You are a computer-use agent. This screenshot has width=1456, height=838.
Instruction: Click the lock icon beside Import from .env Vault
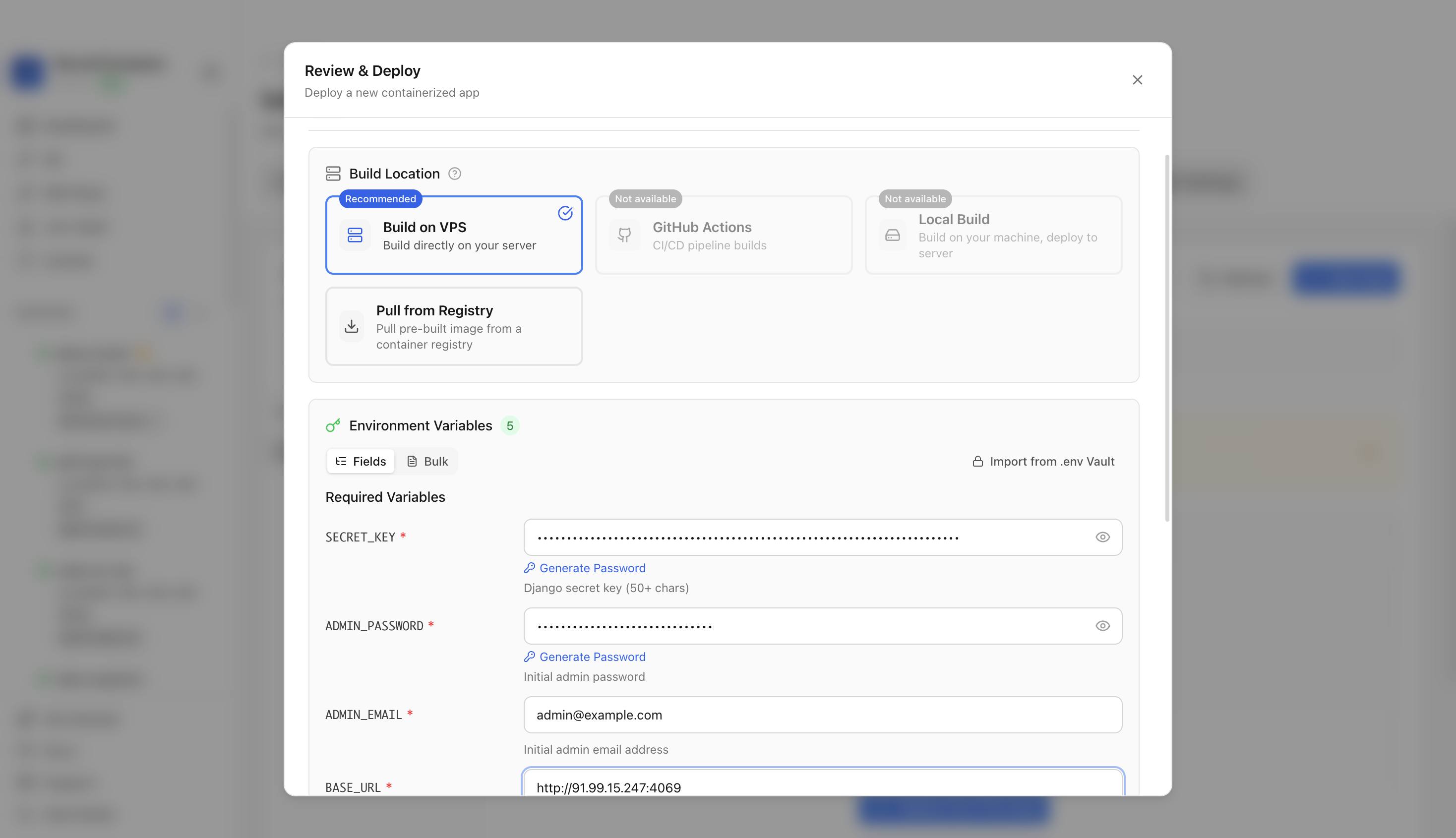pyautogui.click(x=977, y=462)
